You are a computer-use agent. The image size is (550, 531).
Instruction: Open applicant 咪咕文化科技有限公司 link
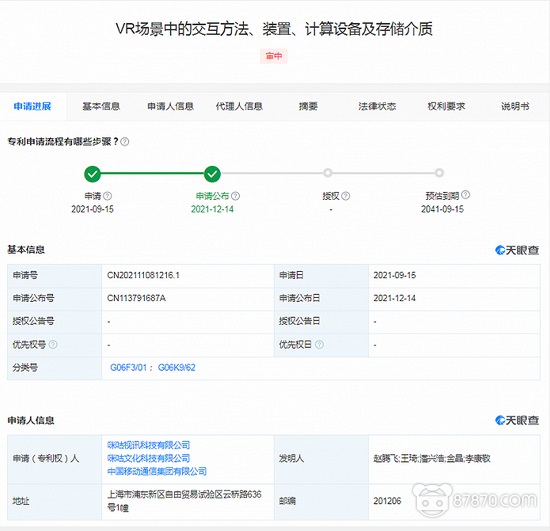coord(149,458)
